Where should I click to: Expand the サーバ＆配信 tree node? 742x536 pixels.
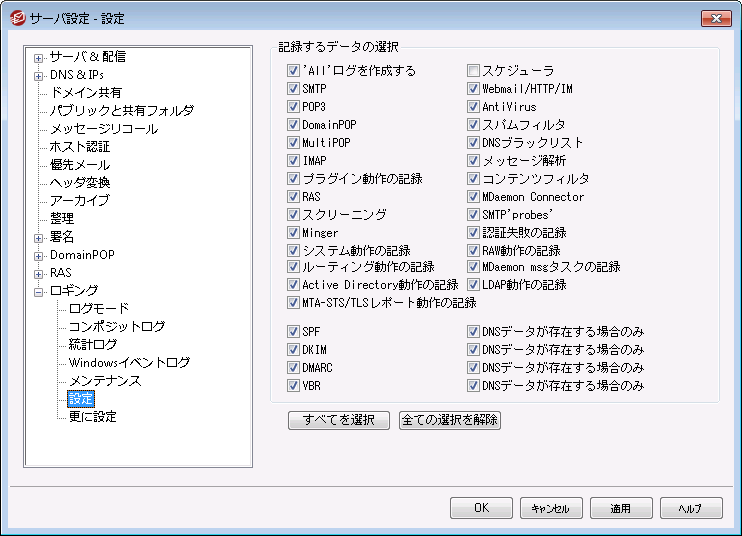38,58
